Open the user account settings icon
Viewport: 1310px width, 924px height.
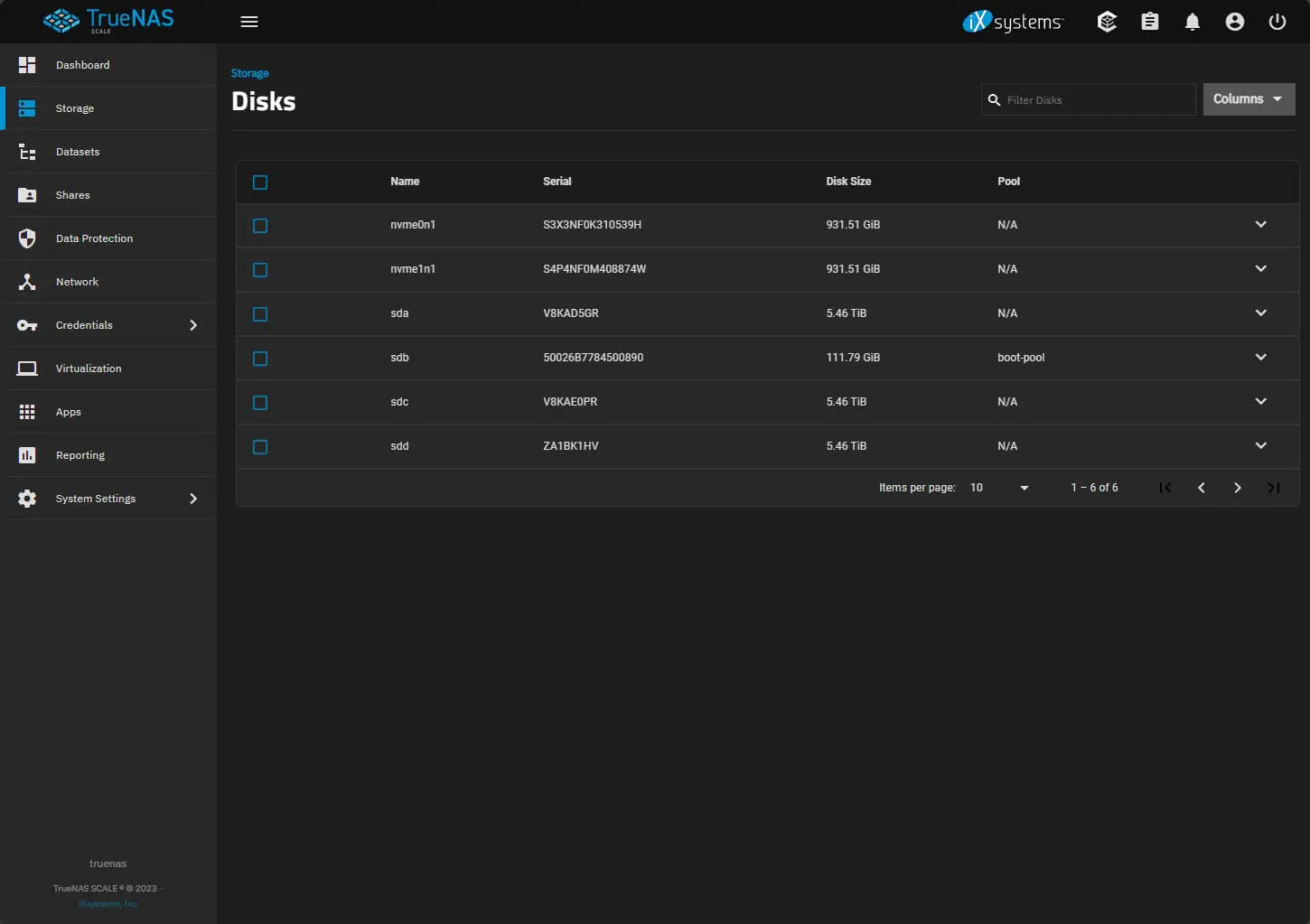pyautogui.click(x=1234, y=22)
